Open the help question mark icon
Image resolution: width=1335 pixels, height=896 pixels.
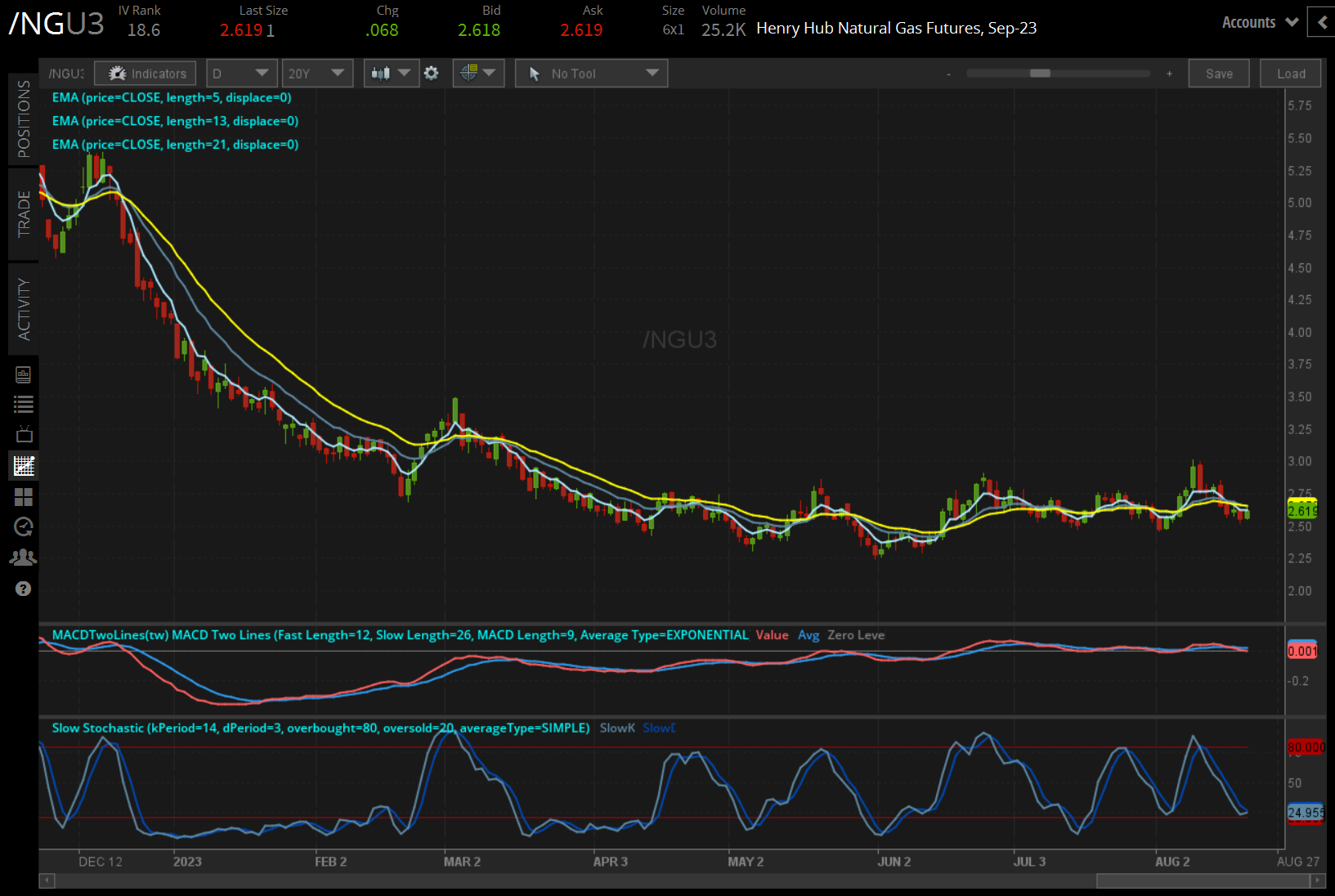click(23, 589)
